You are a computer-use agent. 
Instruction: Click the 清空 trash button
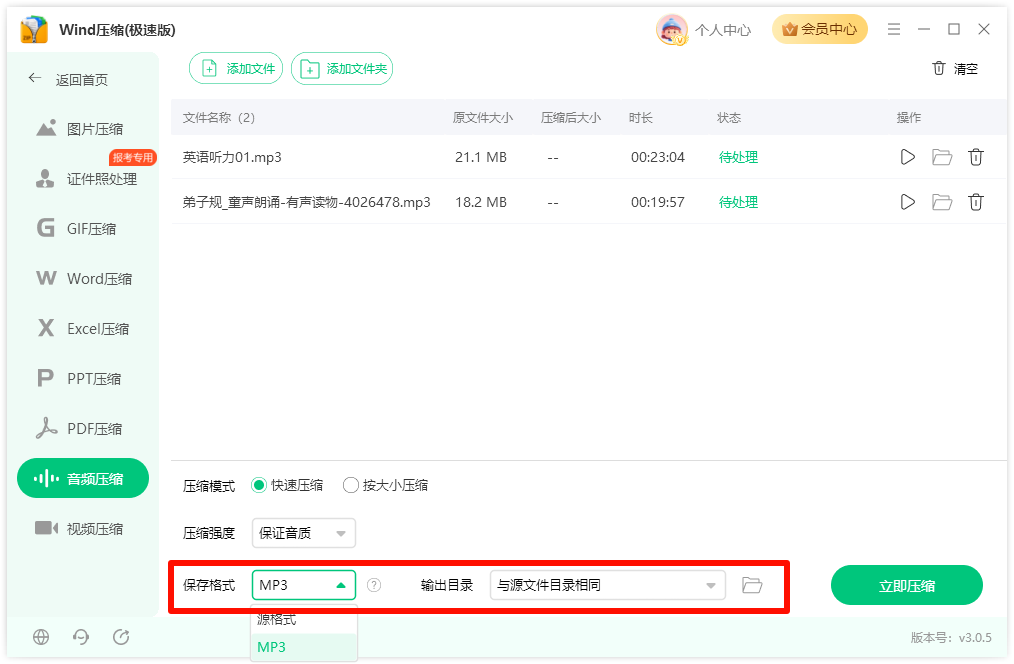[955, 69]
